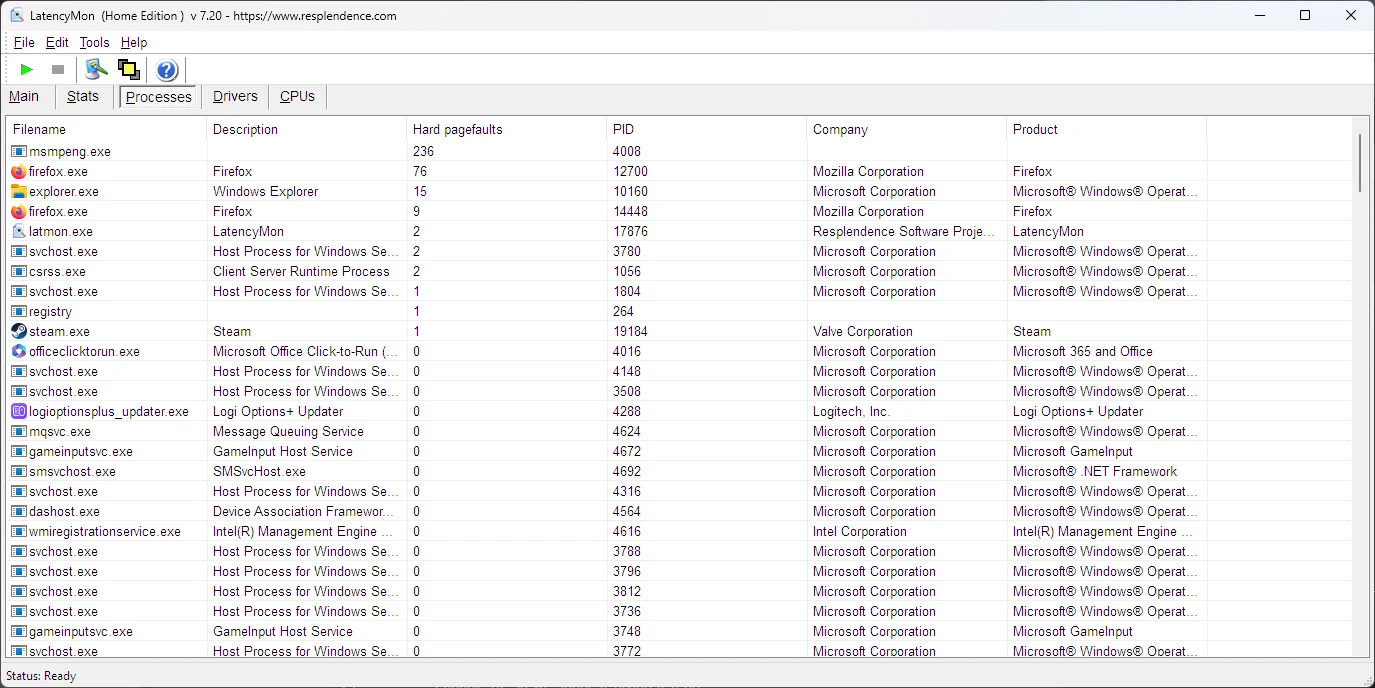The width and height of the screenshot is (1375, 688).
Task: Open the Help menu
Action: click(134, 43)
